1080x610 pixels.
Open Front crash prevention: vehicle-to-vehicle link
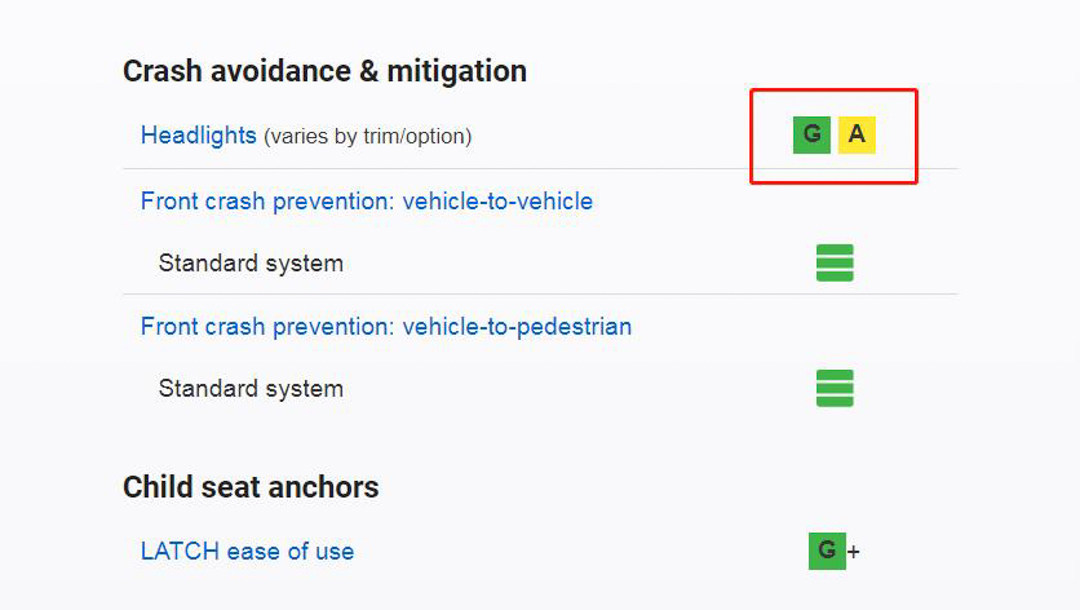coord(366,201)
